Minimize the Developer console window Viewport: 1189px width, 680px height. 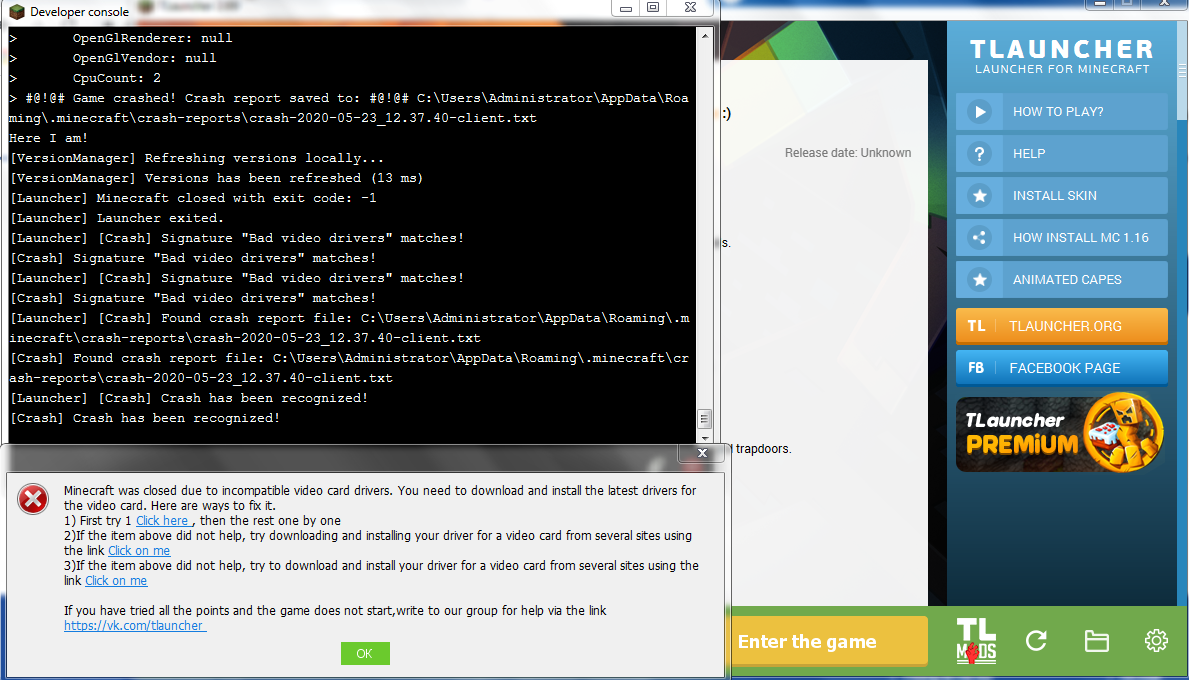click(x=626, y=8)
